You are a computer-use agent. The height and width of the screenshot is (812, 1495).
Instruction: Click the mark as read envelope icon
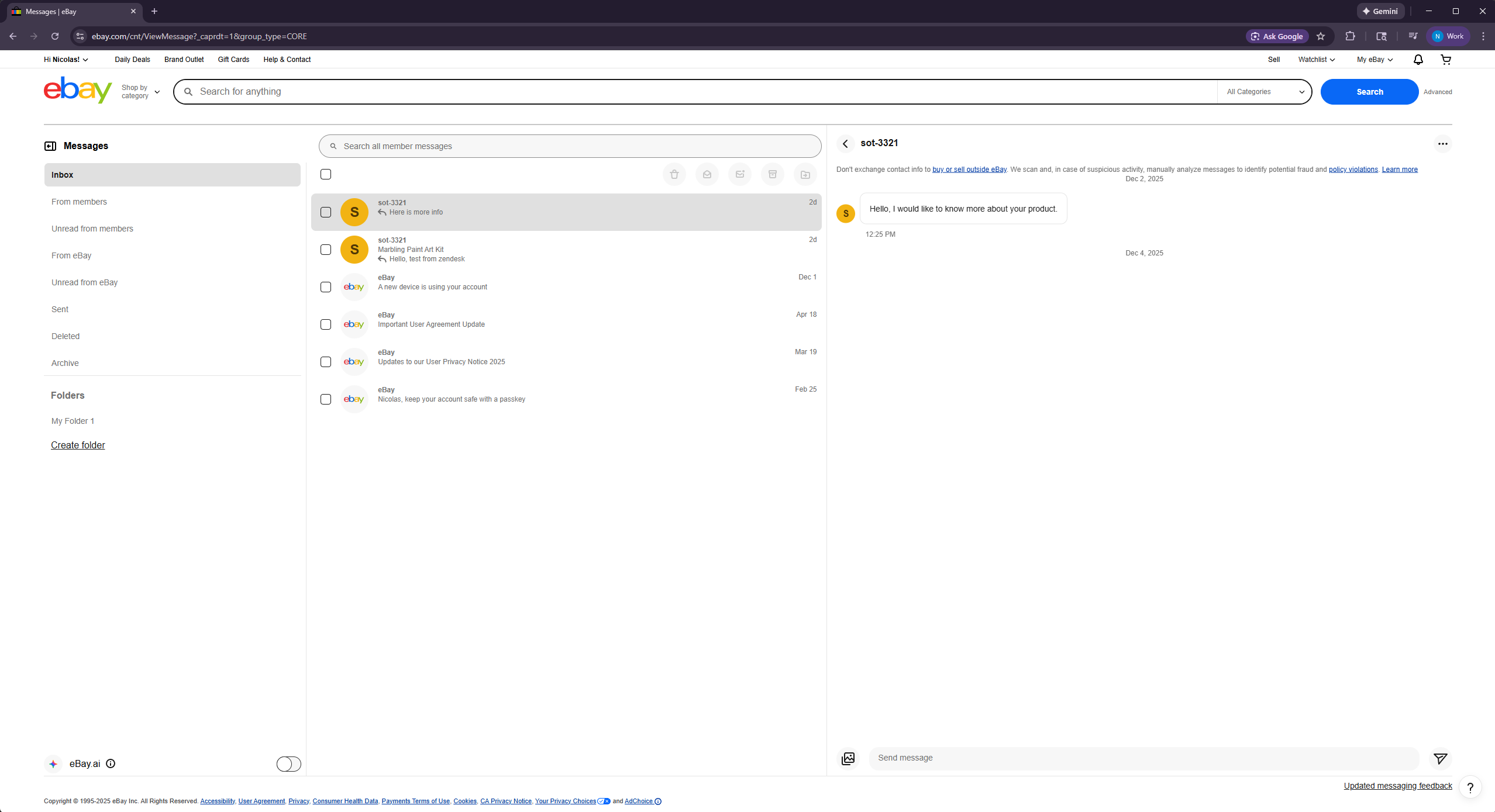707,174
